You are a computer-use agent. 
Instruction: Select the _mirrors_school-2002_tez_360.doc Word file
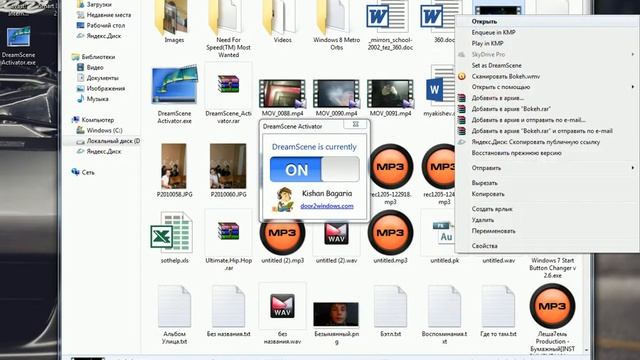click(388, 16)
